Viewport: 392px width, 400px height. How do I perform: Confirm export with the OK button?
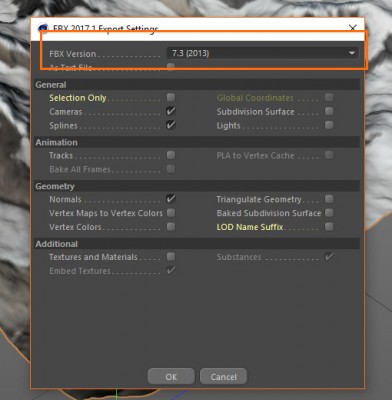point(171,377)
